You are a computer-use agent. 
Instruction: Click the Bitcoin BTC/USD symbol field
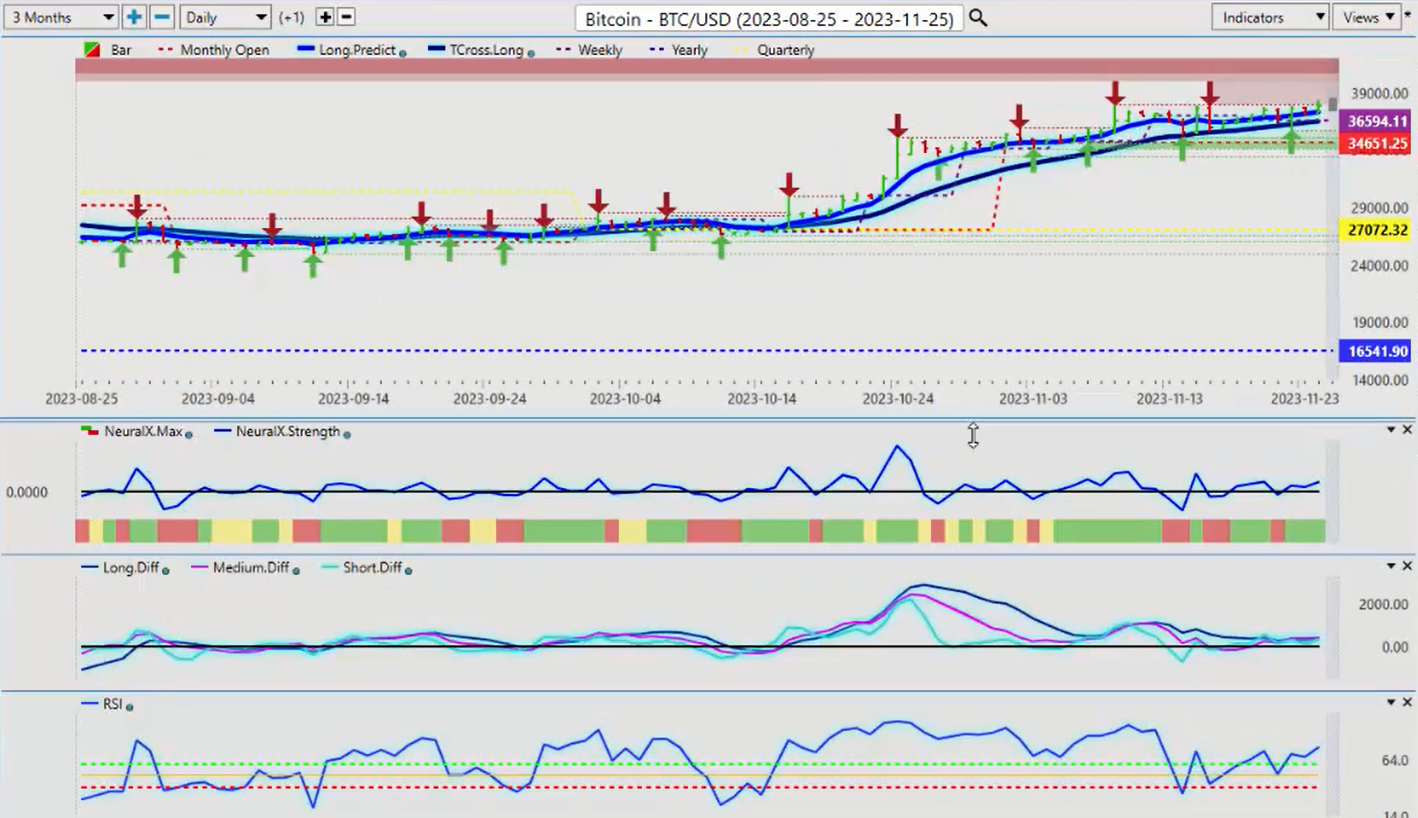click(769, 18)
